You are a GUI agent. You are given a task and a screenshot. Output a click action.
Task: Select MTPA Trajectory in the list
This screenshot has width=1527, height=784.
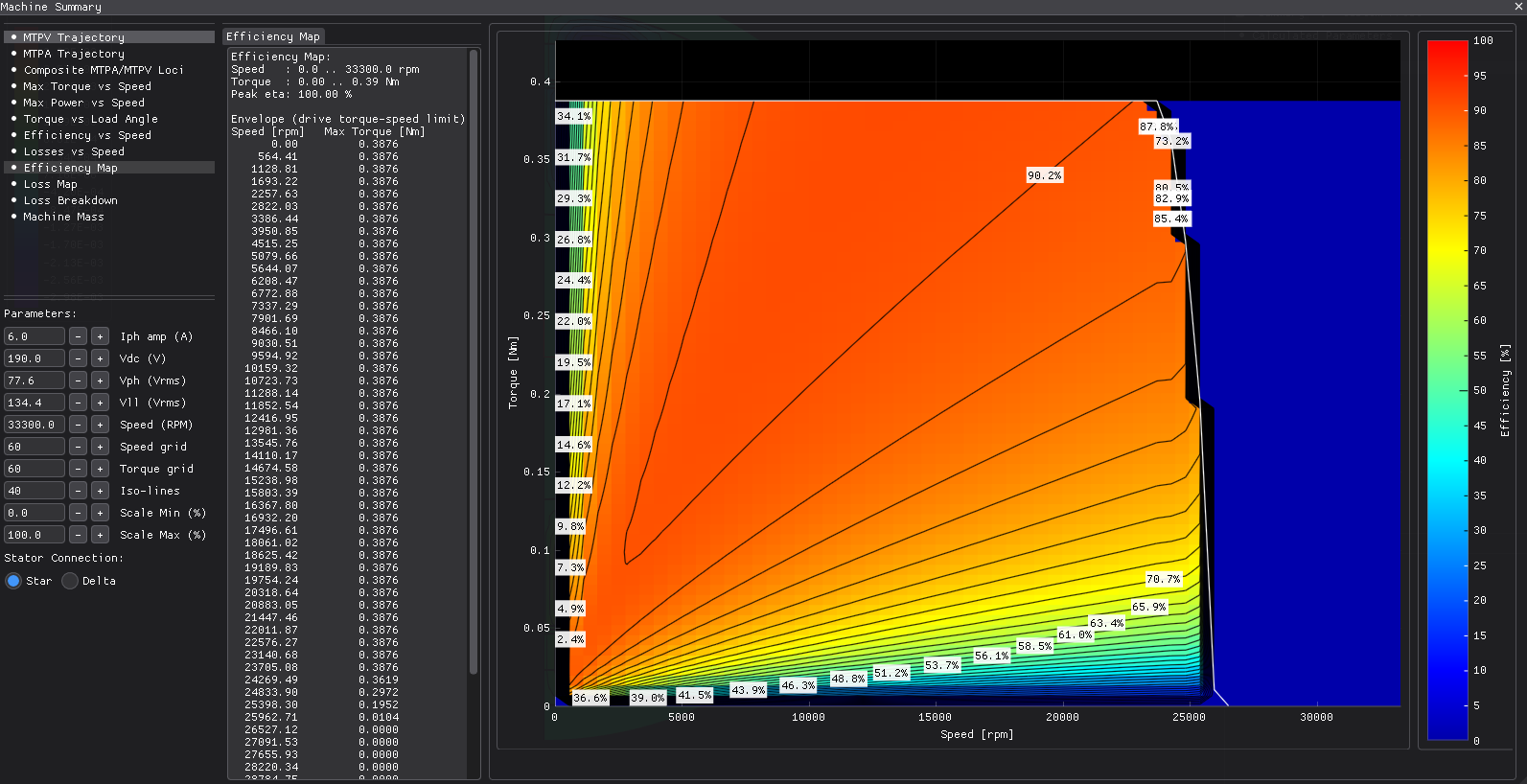pos(109,54)
